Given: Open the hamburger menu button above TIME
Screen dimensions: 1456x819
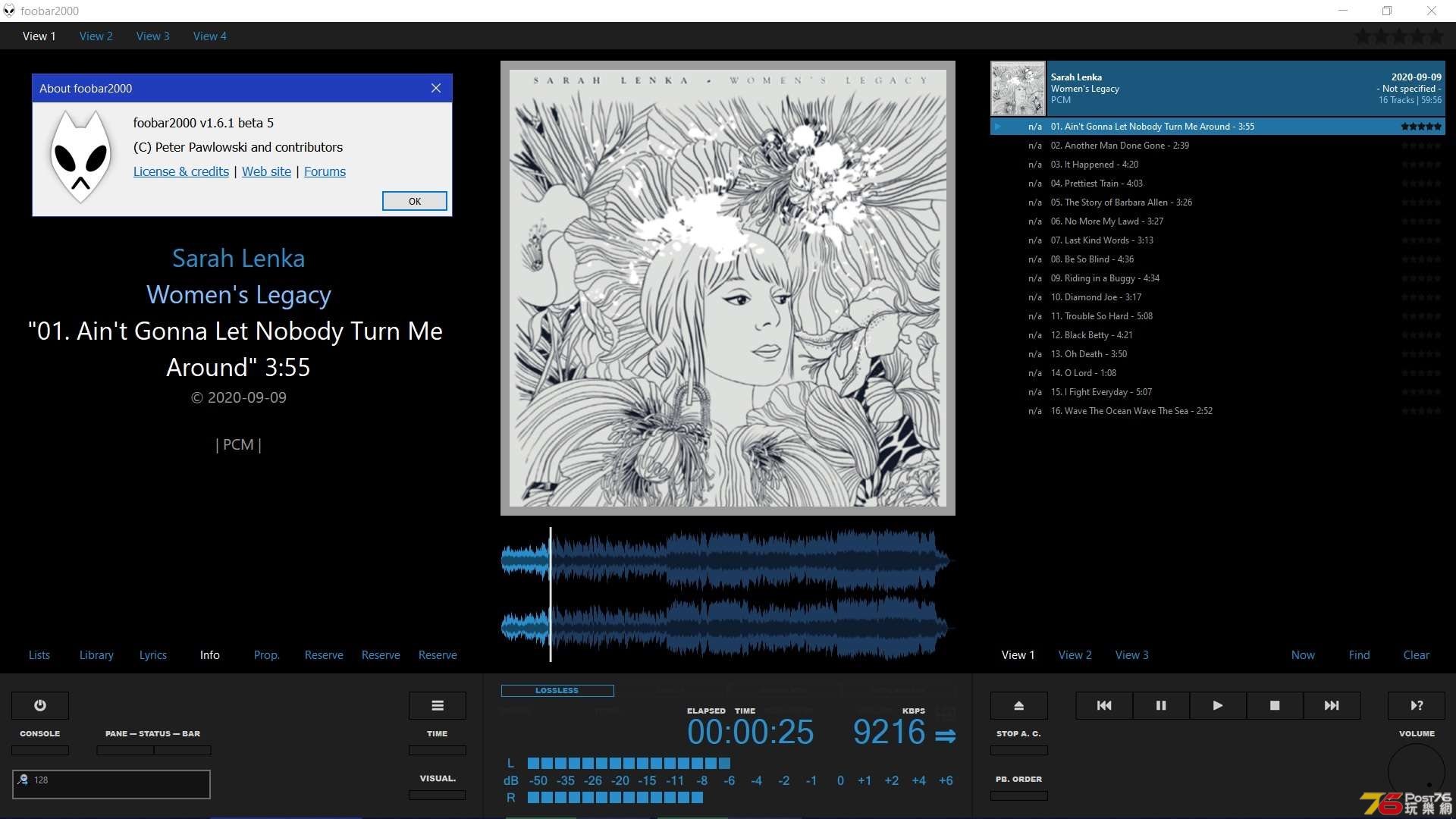Looking at the screenshot, I should coord(438,705).
